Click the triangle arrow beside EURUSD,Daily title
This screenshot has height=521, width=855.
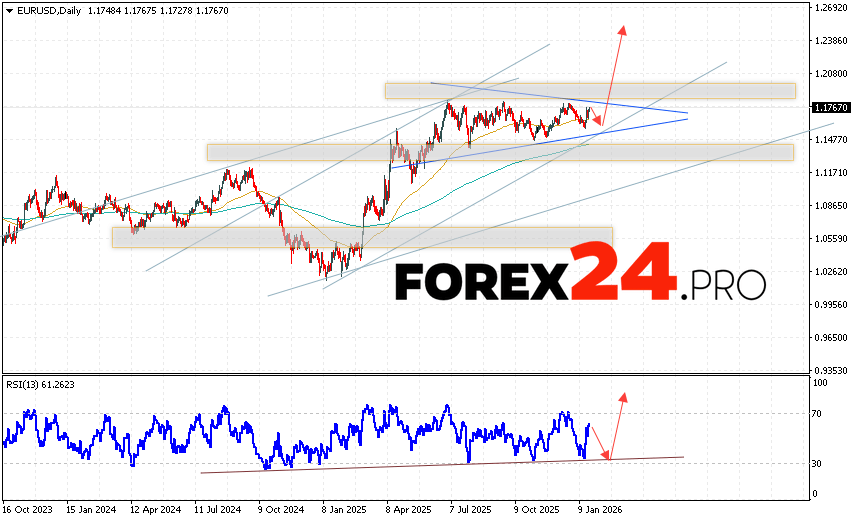pyautogui.click(x=8, y=11)
